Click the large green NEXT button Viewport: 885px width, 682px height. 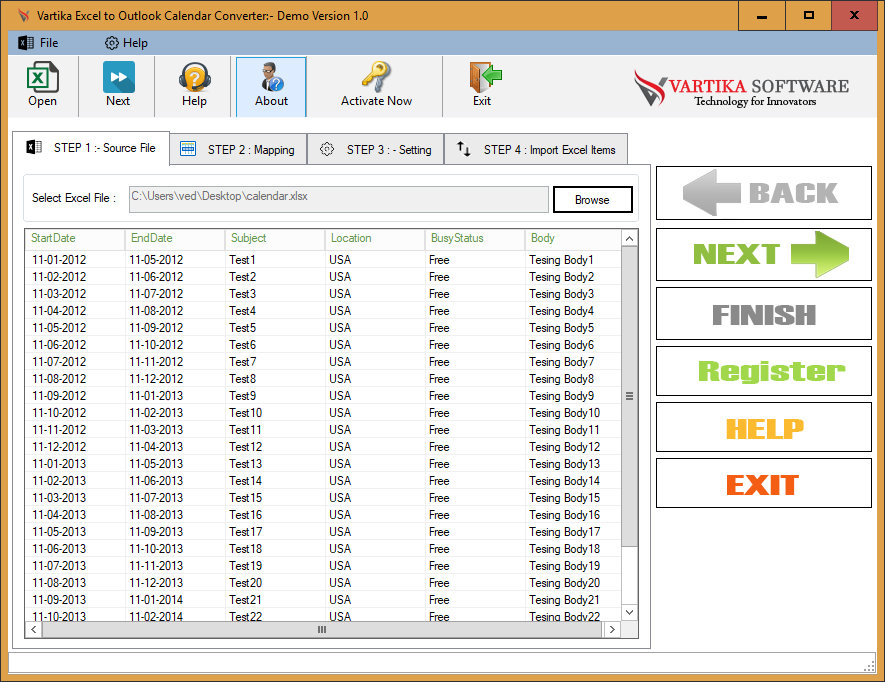764,255
